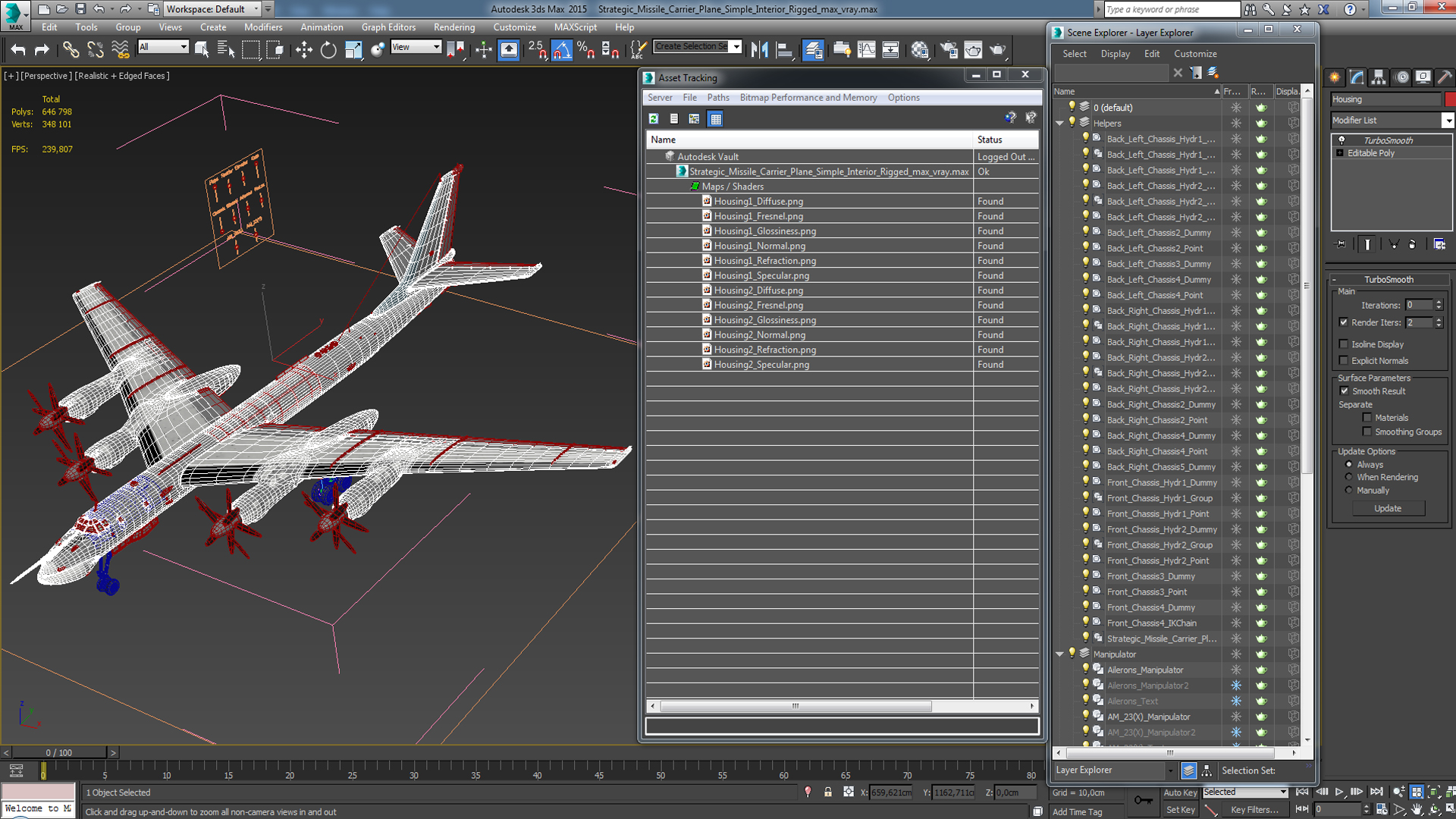Open the Workspace Default dropdown
Image resolution: width=1456 pixels, height=819 pixels.
pos(212,9)
